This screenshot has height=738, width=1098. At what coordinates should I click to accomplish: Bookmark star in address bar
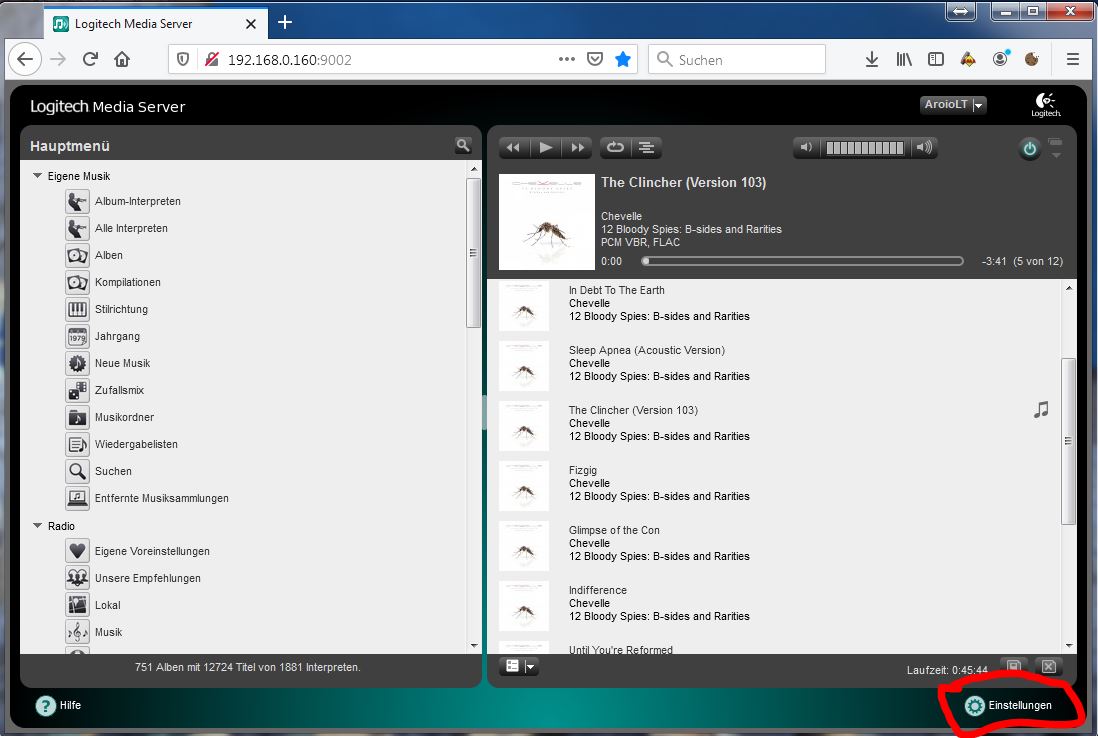pos(623,60)
